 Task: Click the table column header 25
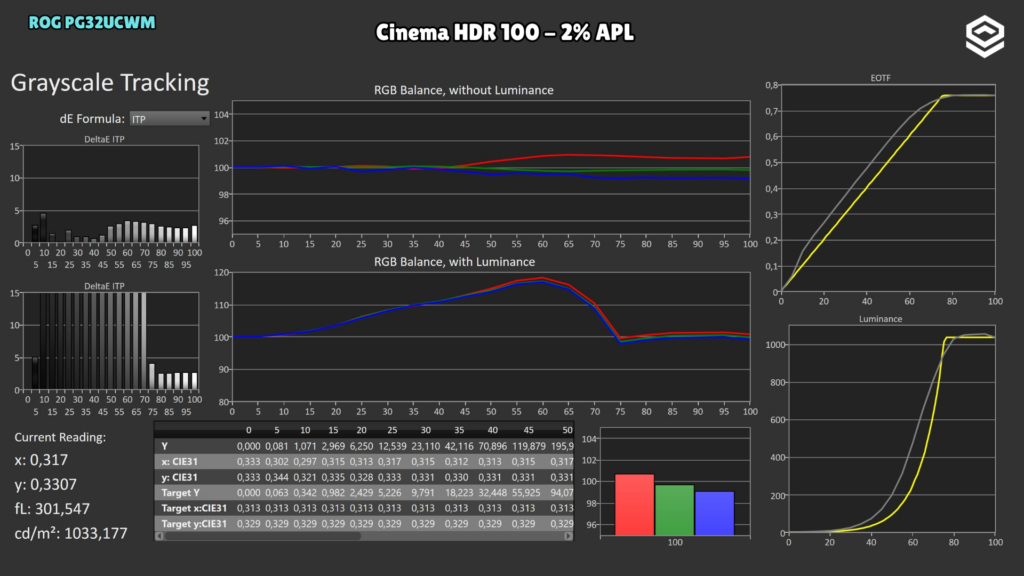392,430
